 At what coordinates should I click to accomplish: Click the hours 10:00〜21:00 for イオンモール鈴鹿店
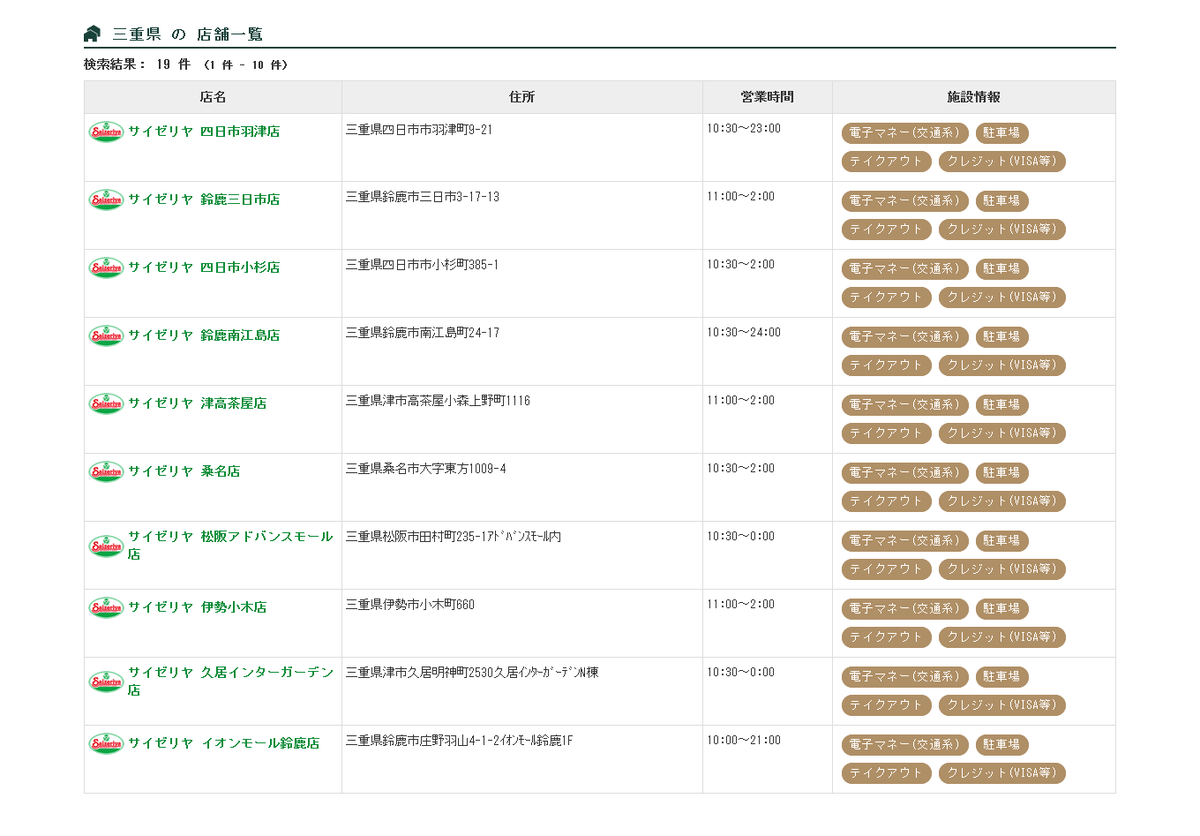(744, 741)
